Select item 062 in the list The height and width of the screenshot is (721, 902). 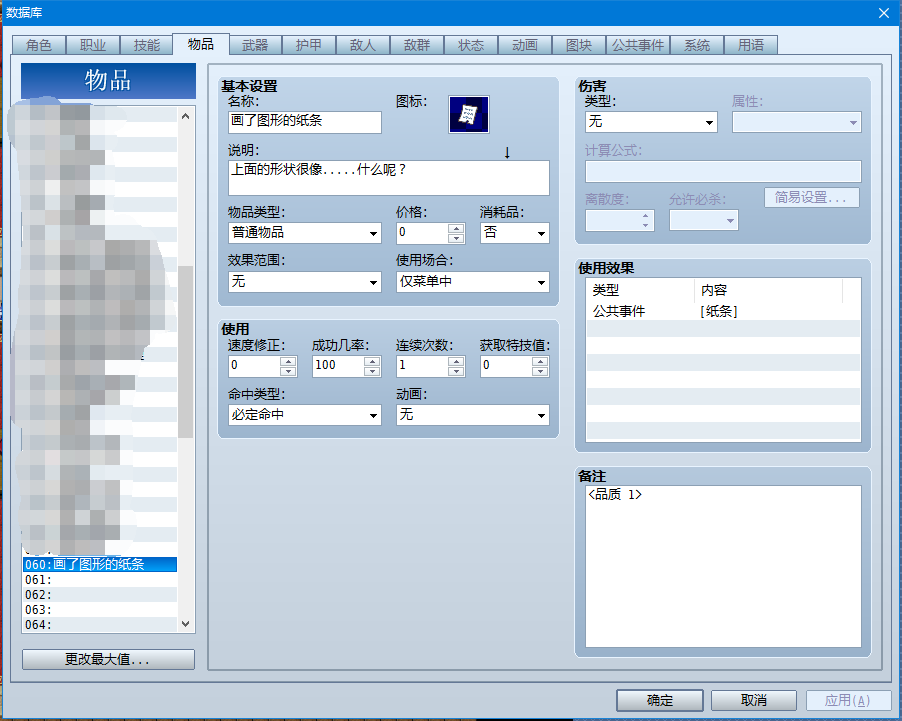pyautogui.click(x=100, y=594)
